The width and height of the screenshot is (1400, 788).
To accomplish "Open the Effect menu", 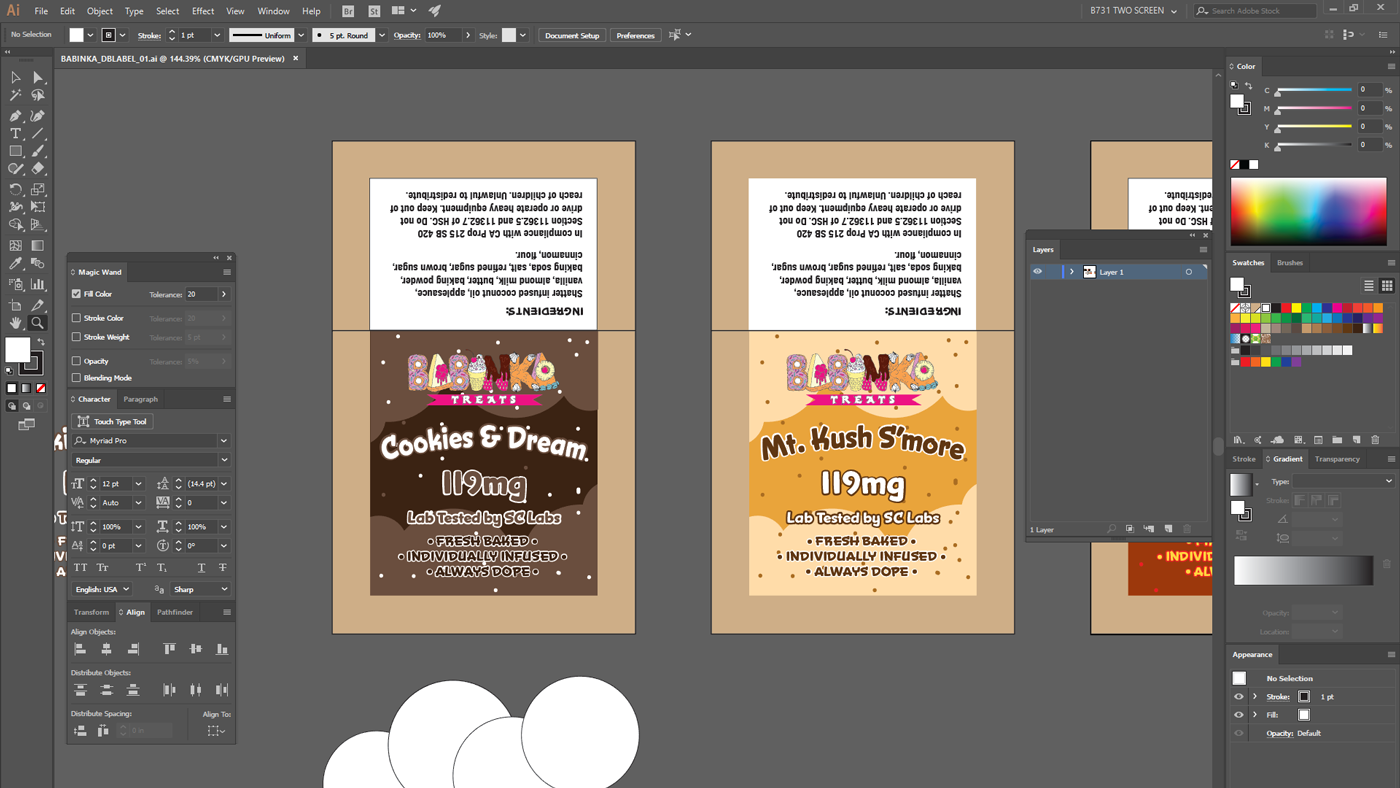I will (203, 11).
